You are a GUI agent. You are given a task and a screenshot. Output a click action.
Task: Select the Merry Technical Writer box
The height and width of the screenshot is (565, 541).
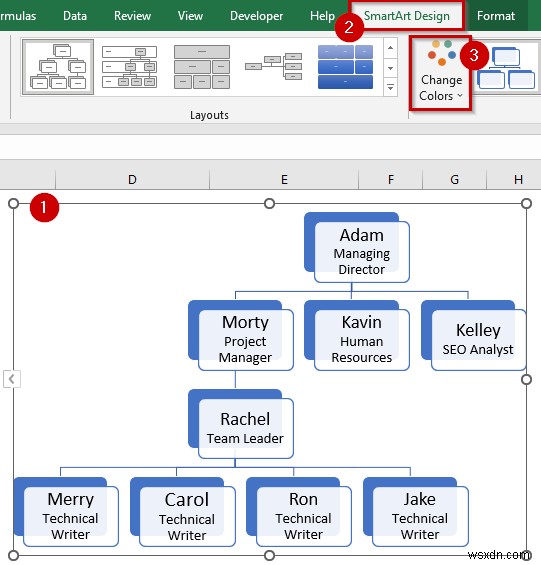tap(71, 516)
